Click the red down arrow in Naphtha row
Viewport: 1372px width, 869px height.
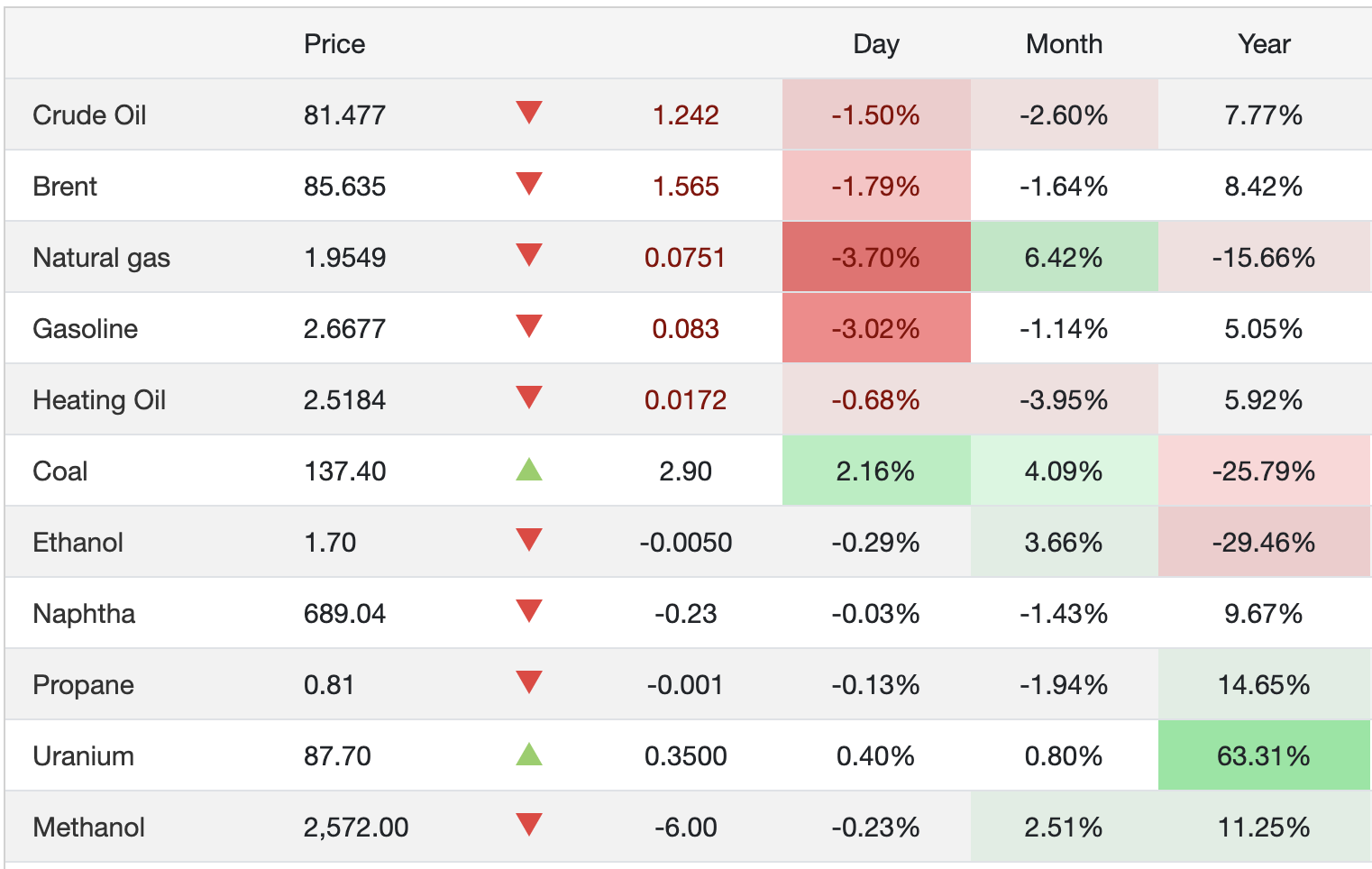(529, 611)
